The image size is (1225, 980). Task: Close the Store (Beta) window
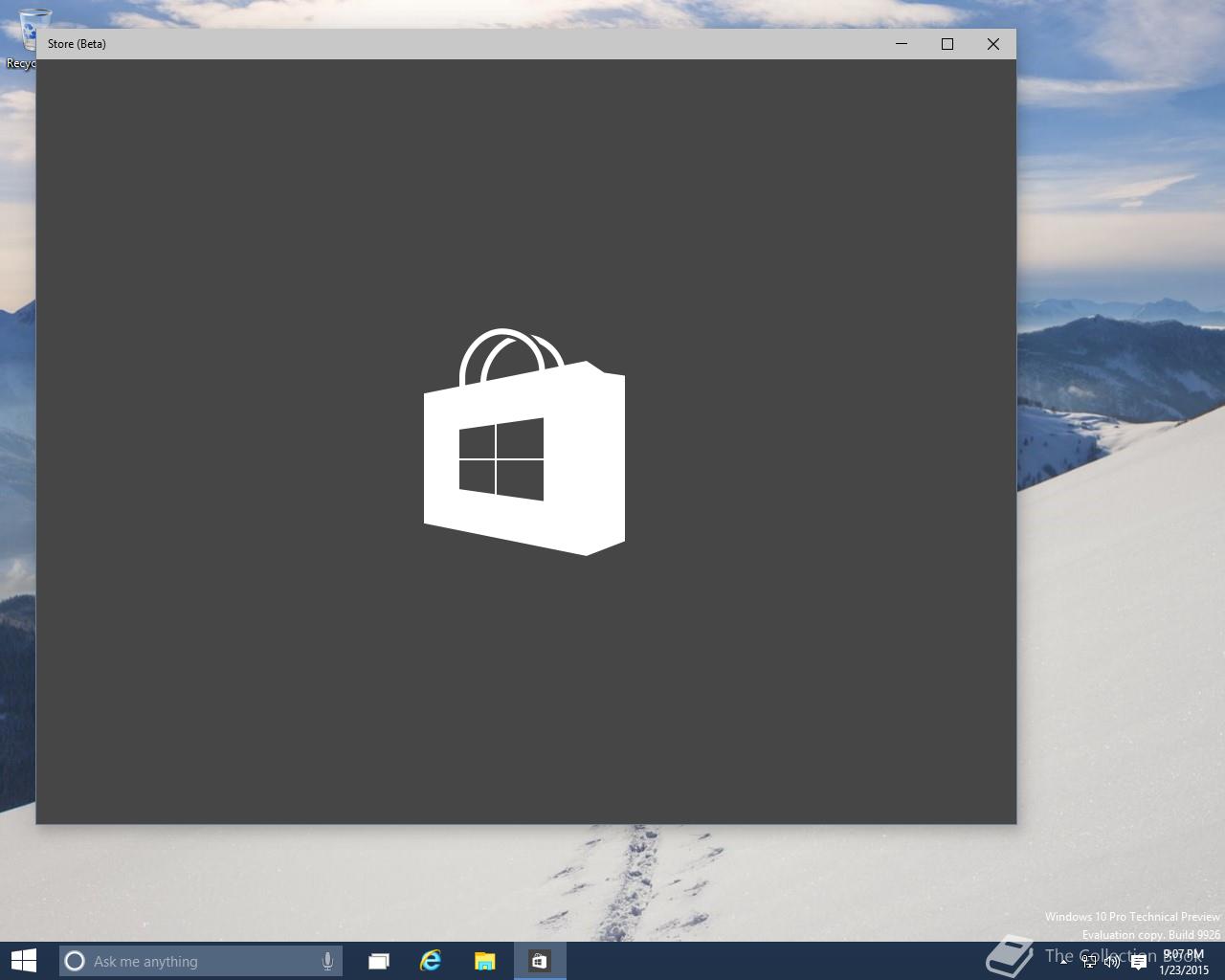(993, 44)
